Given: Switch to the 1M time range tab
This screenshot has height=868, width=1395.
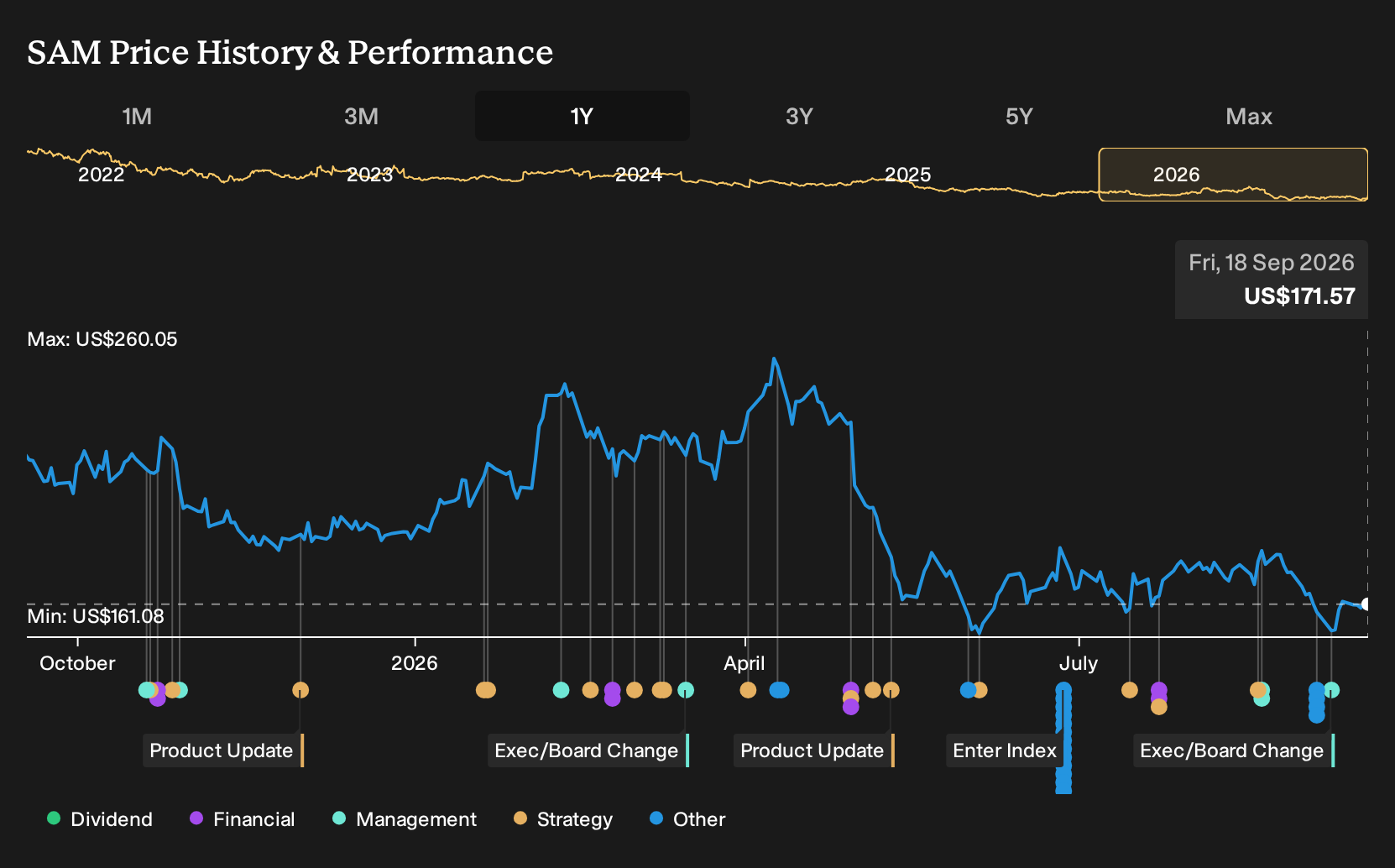Looking at the screenshot, I should coord(137,116).
